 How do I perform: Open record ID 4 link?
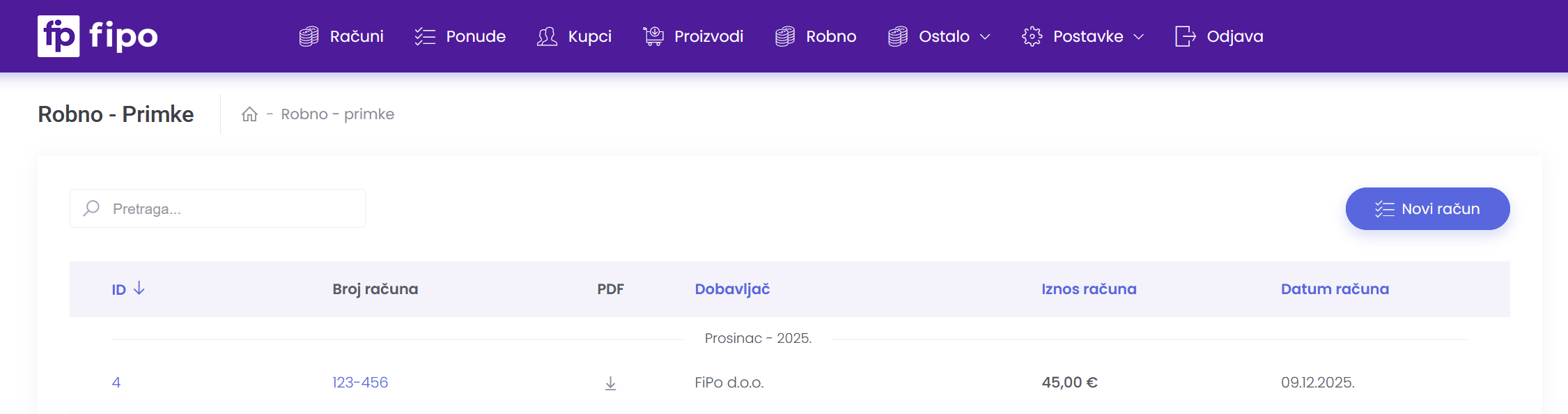click(116, 383)
